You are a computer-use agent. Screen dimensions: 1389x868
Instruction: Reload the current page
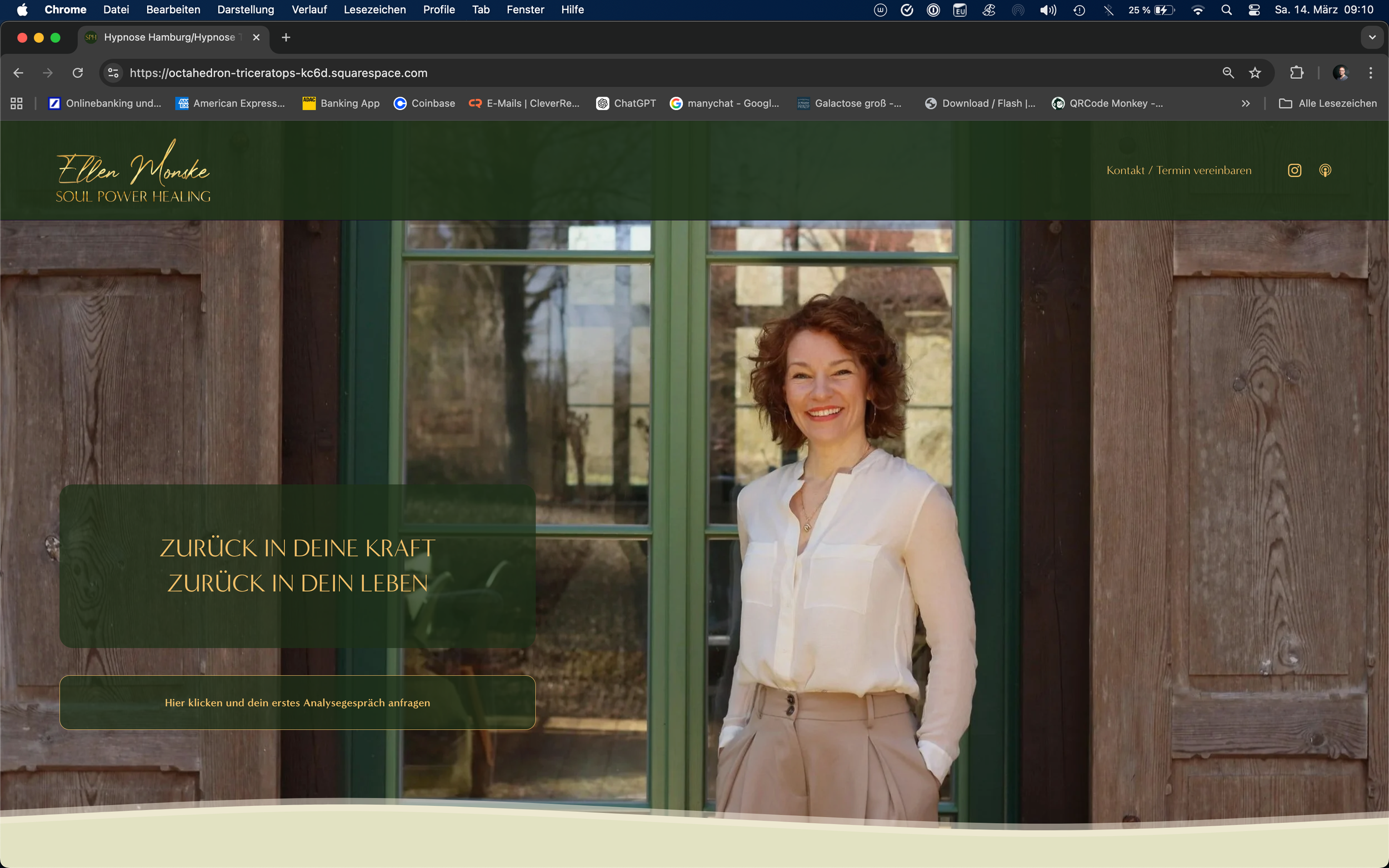coord(78,73)
